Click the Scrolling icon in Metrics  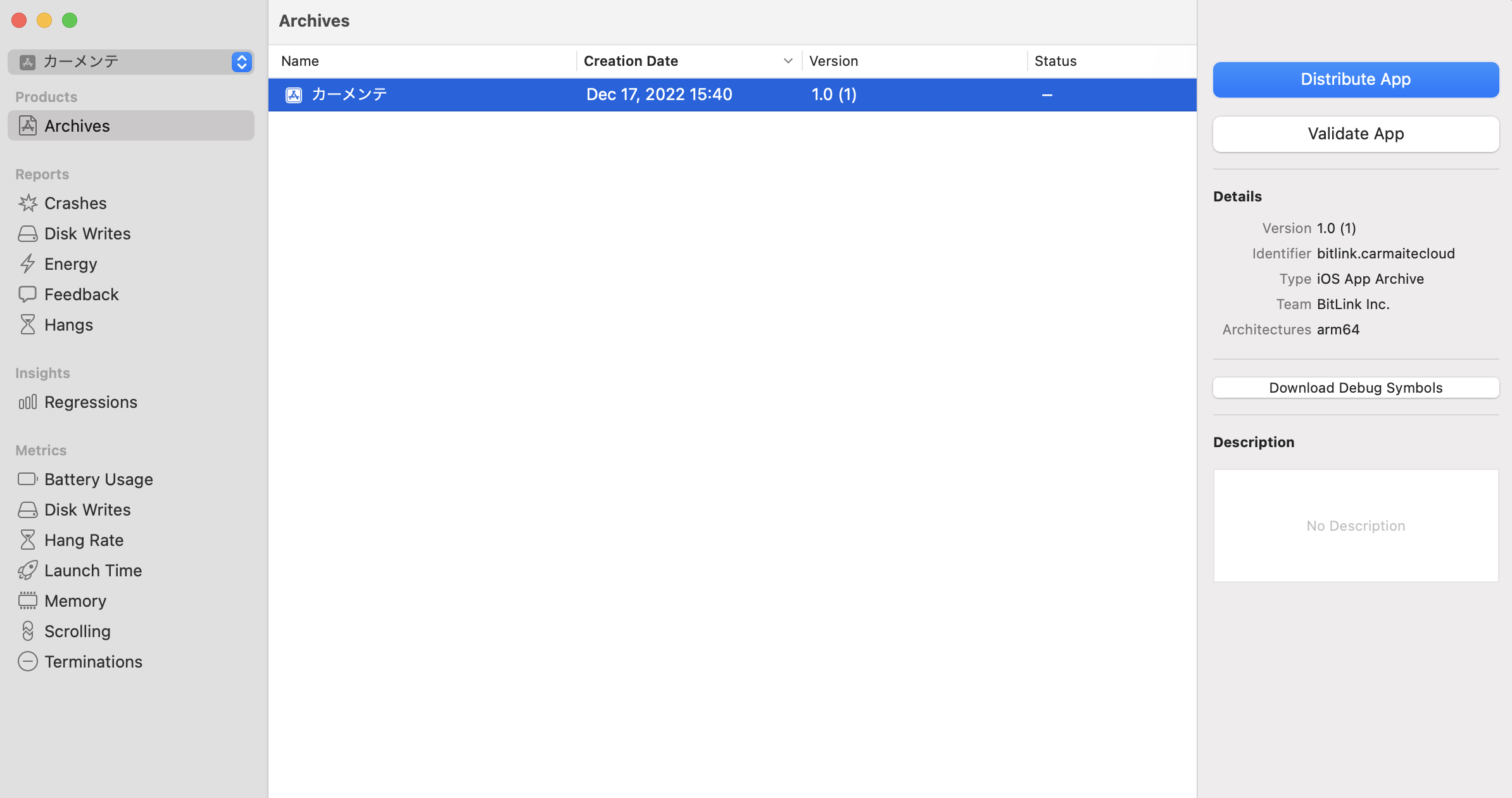(27, 631)
